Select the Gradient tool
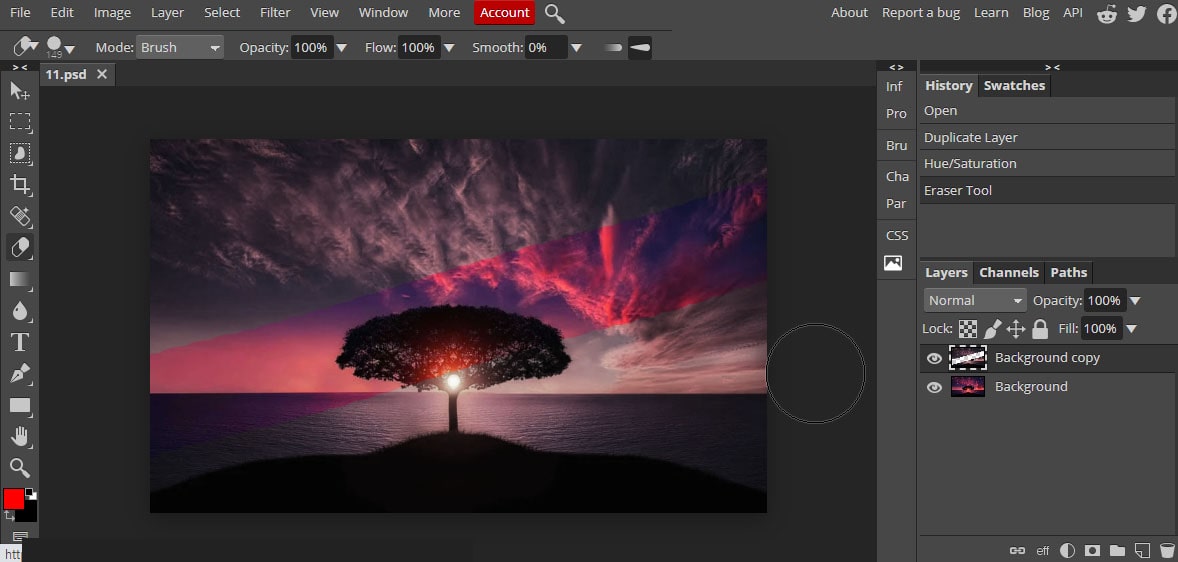The image size is (1178, 562). pos(20,279)
